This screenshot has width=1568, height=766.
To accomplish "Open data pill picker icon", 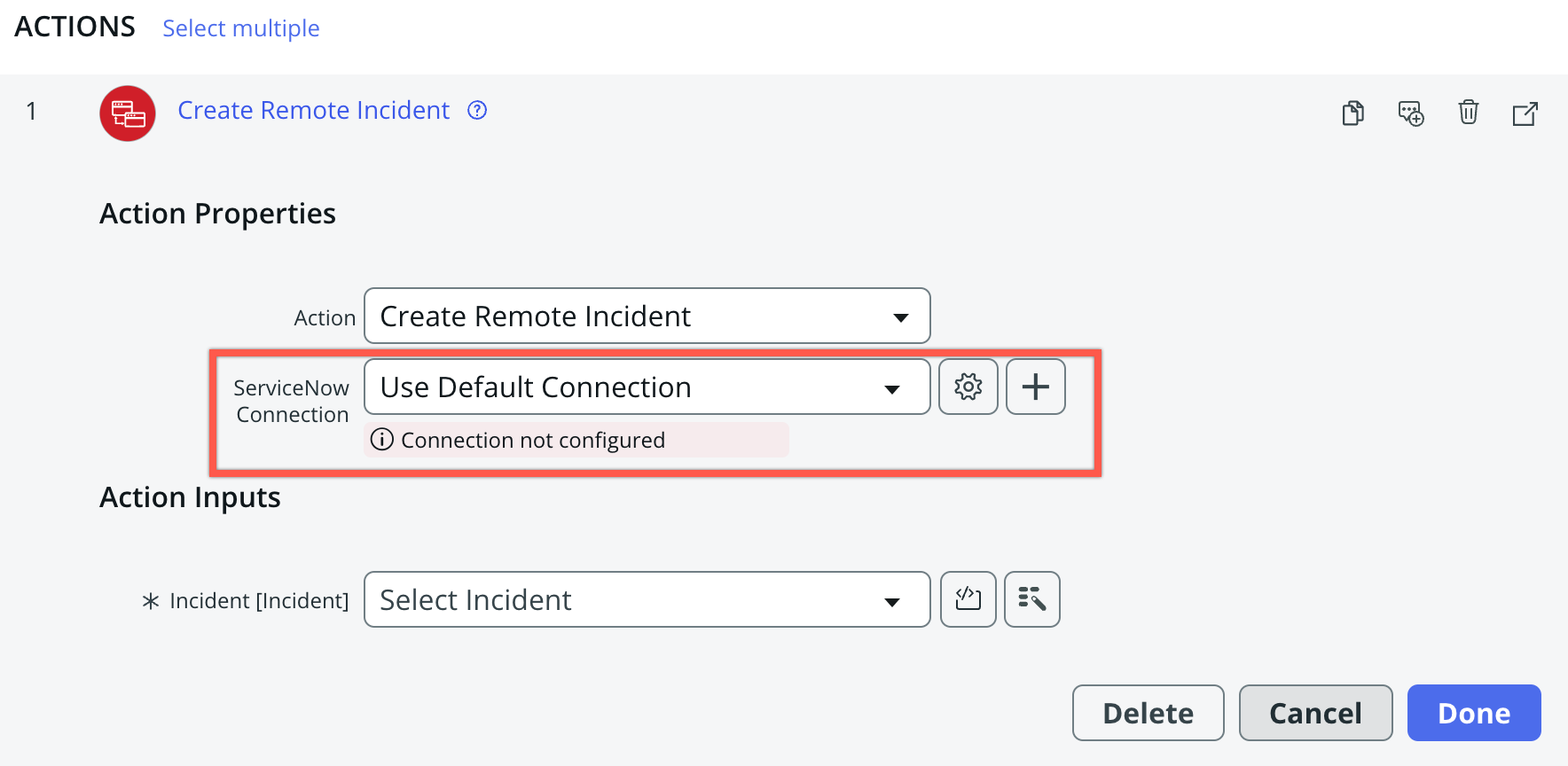I will point(1032,599).
